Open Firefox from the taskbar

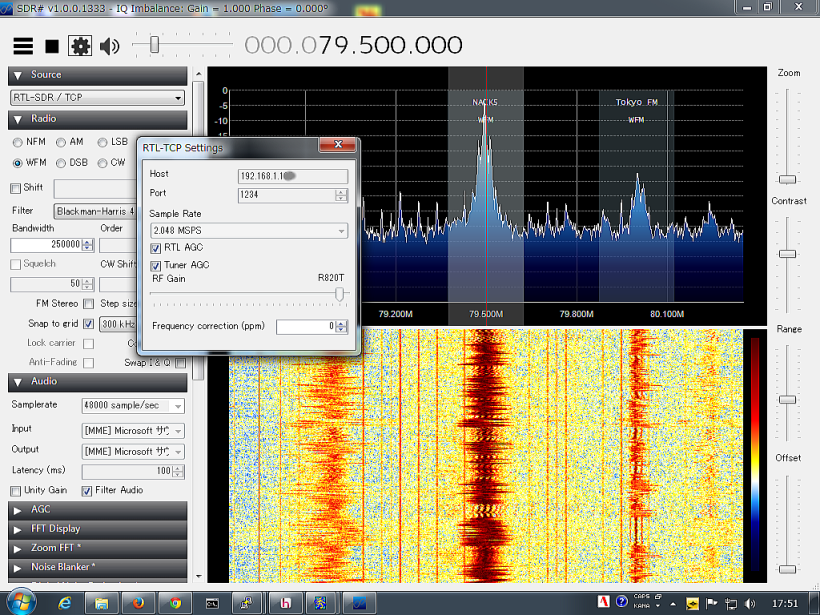[138, 603]
